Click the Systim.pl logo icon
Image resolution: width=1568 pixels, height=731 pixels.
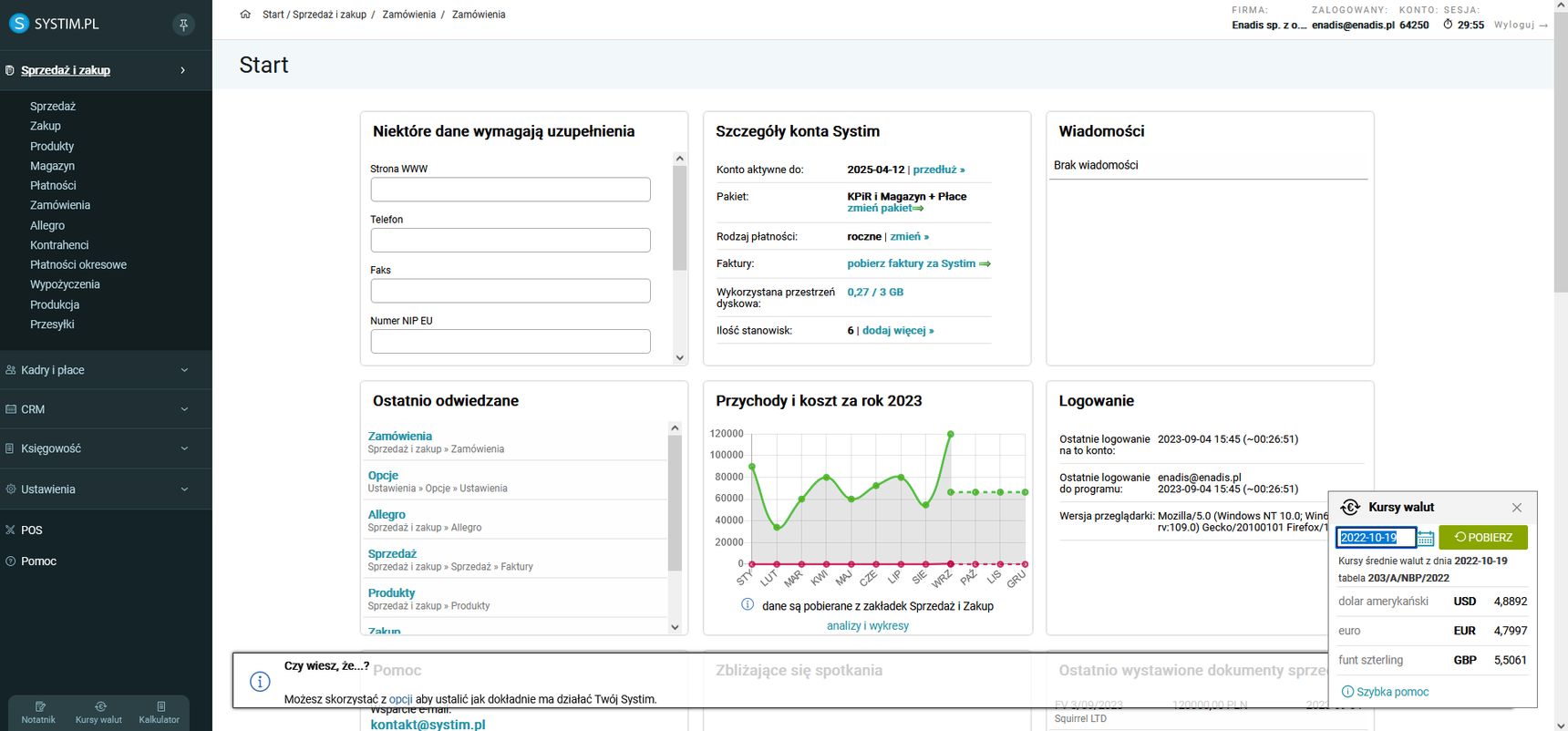pos(19,24)
